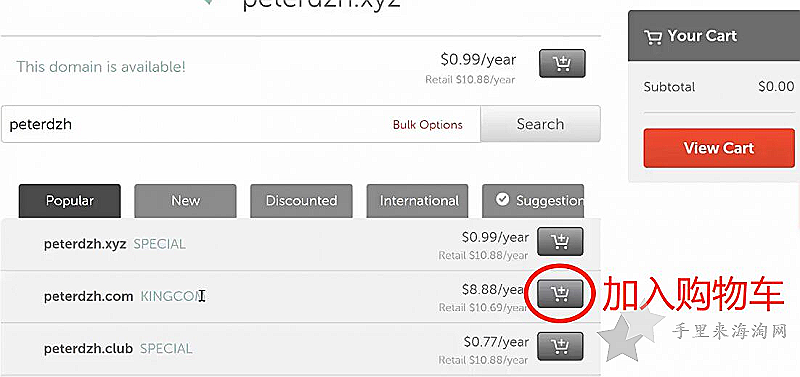Open the Suggestions tab
Viewport: 800px width, 377px height.
533,201
